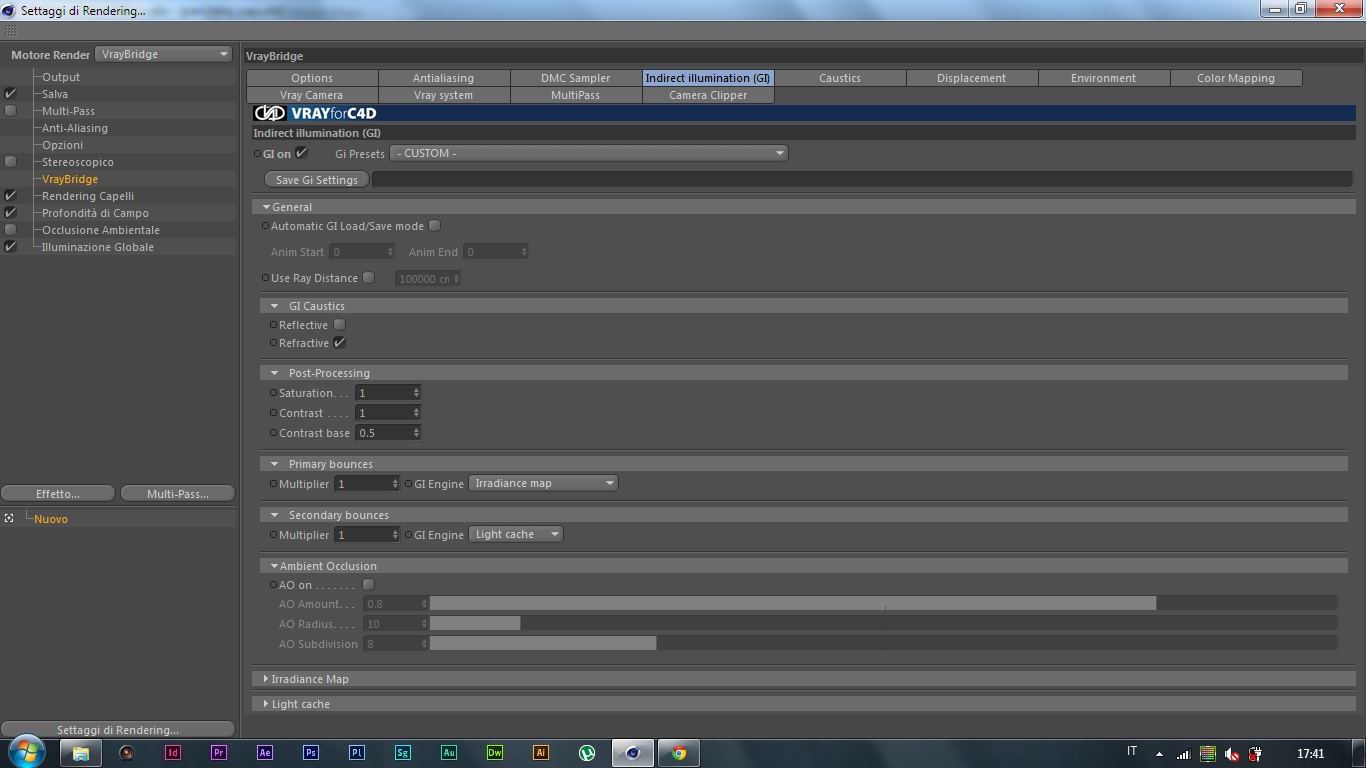Open Primary bounces GI Engine dropdown
Screen dimensions: 1366x768
click(543, 483)
